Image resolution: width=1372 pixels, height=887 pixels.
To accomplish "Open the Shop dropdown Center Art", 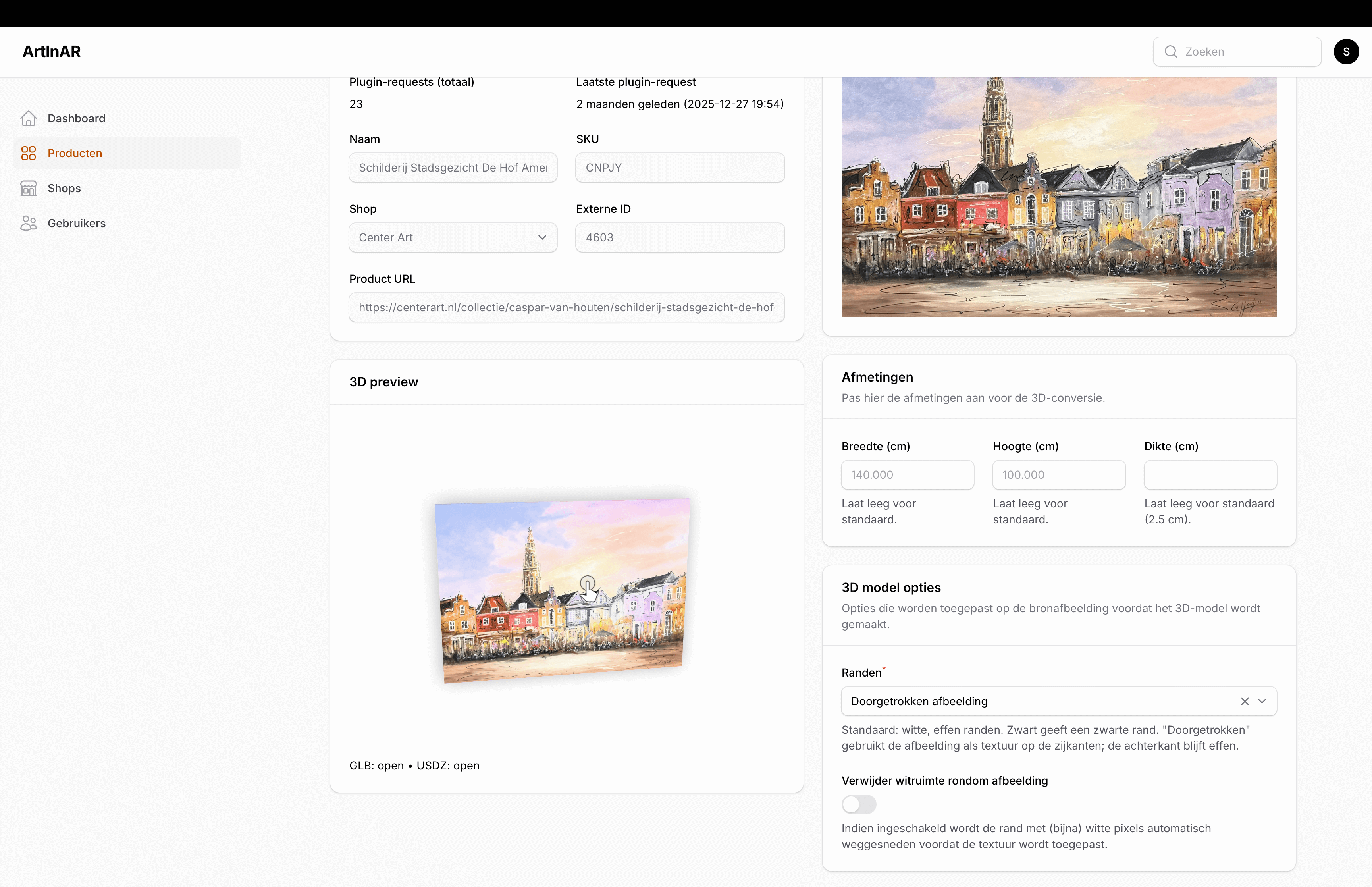I will click(x=453, y=237).
